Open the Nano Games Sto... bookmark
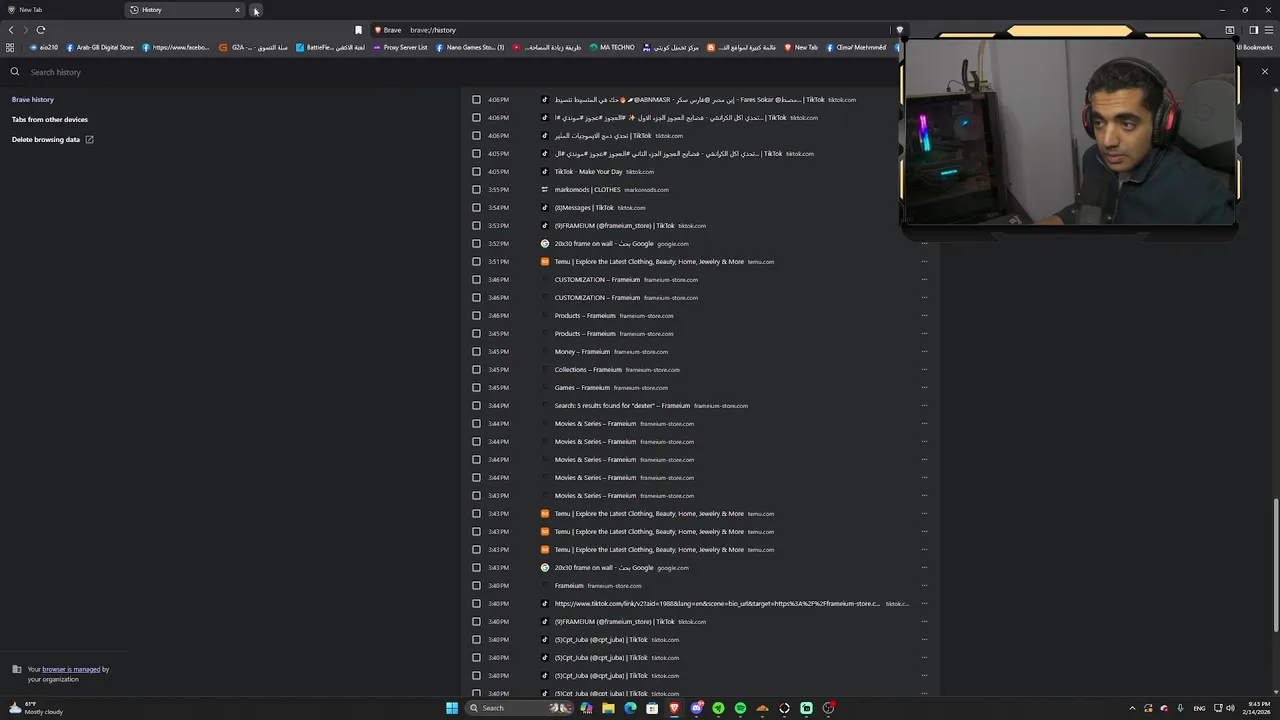Screen dimensions: 1280x720 470,47
